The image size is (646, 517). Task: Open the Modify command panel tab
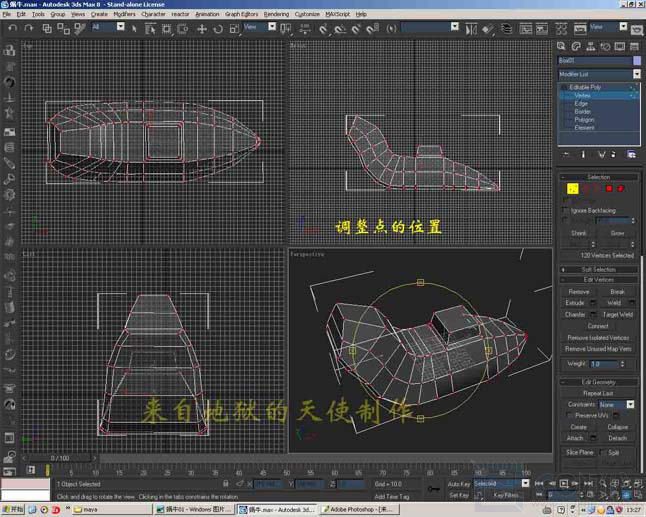click(576, 46)
